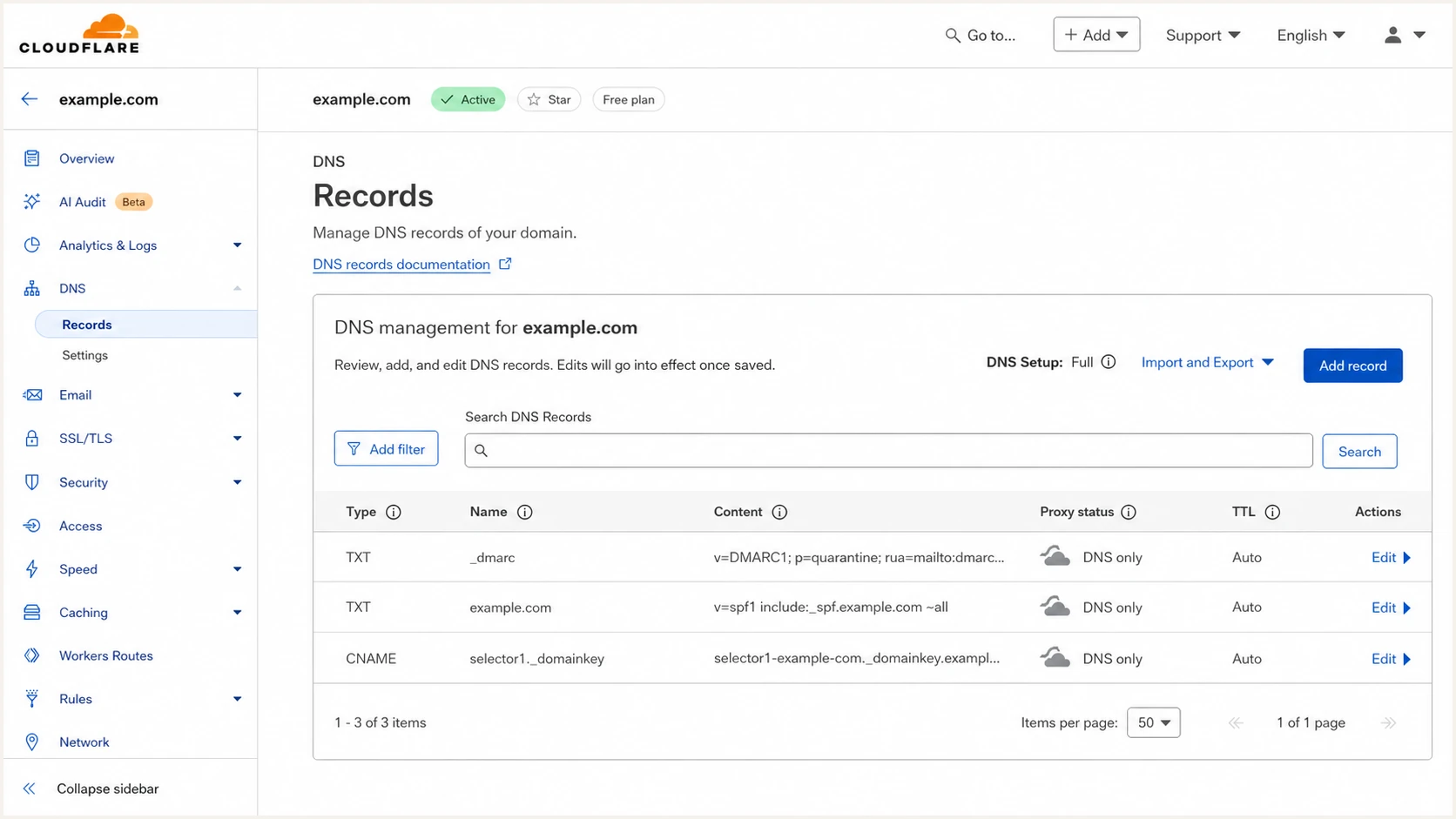The image size is (1456, 819).
Task: Expand the Rules section arrow
Action: 237,699
